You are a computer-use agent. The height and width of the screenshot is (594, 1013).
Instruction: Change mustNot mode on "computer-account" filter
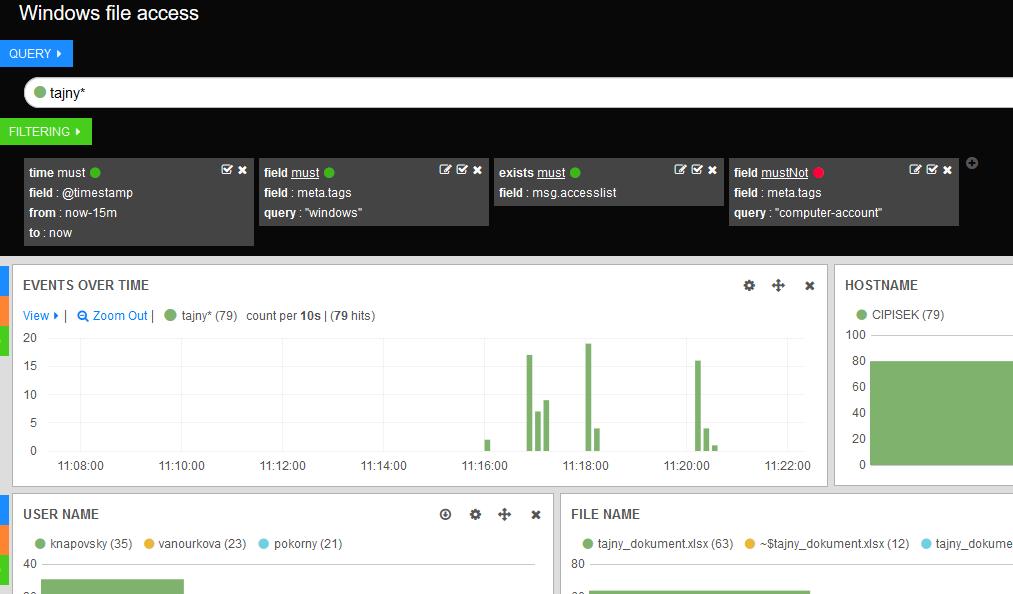pyautogui.click(x=784, y=173)
